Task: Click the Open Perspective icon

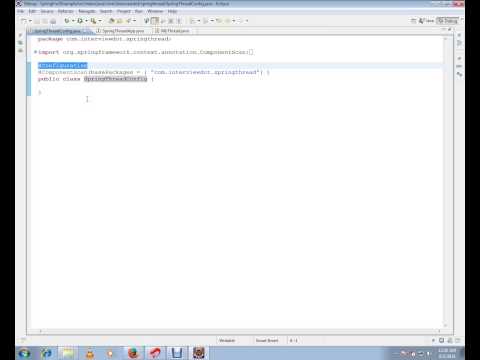Action: [413, 21]
